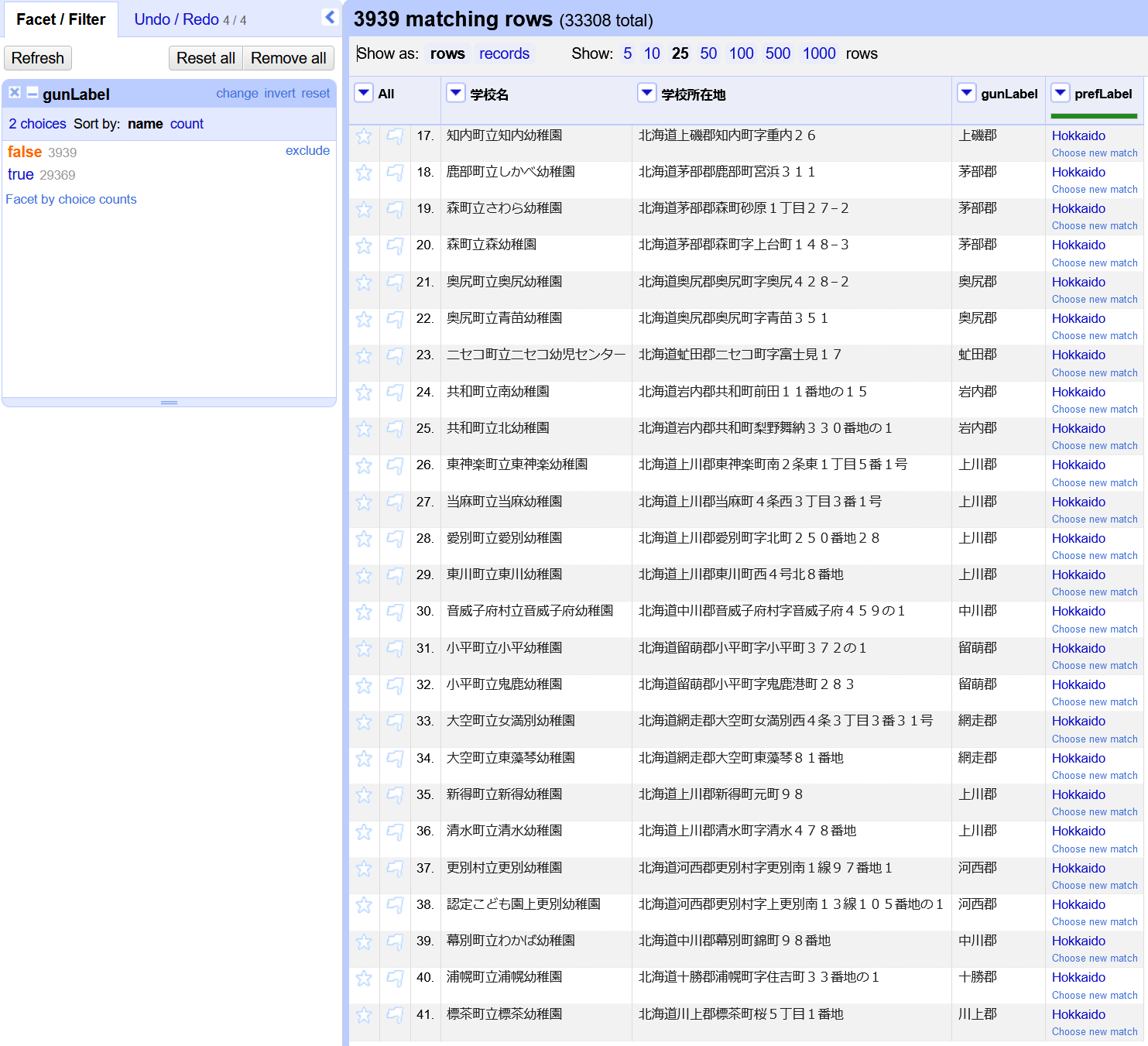Star row 18 鹿部町立しかべ幼稚園

point(364,173)
